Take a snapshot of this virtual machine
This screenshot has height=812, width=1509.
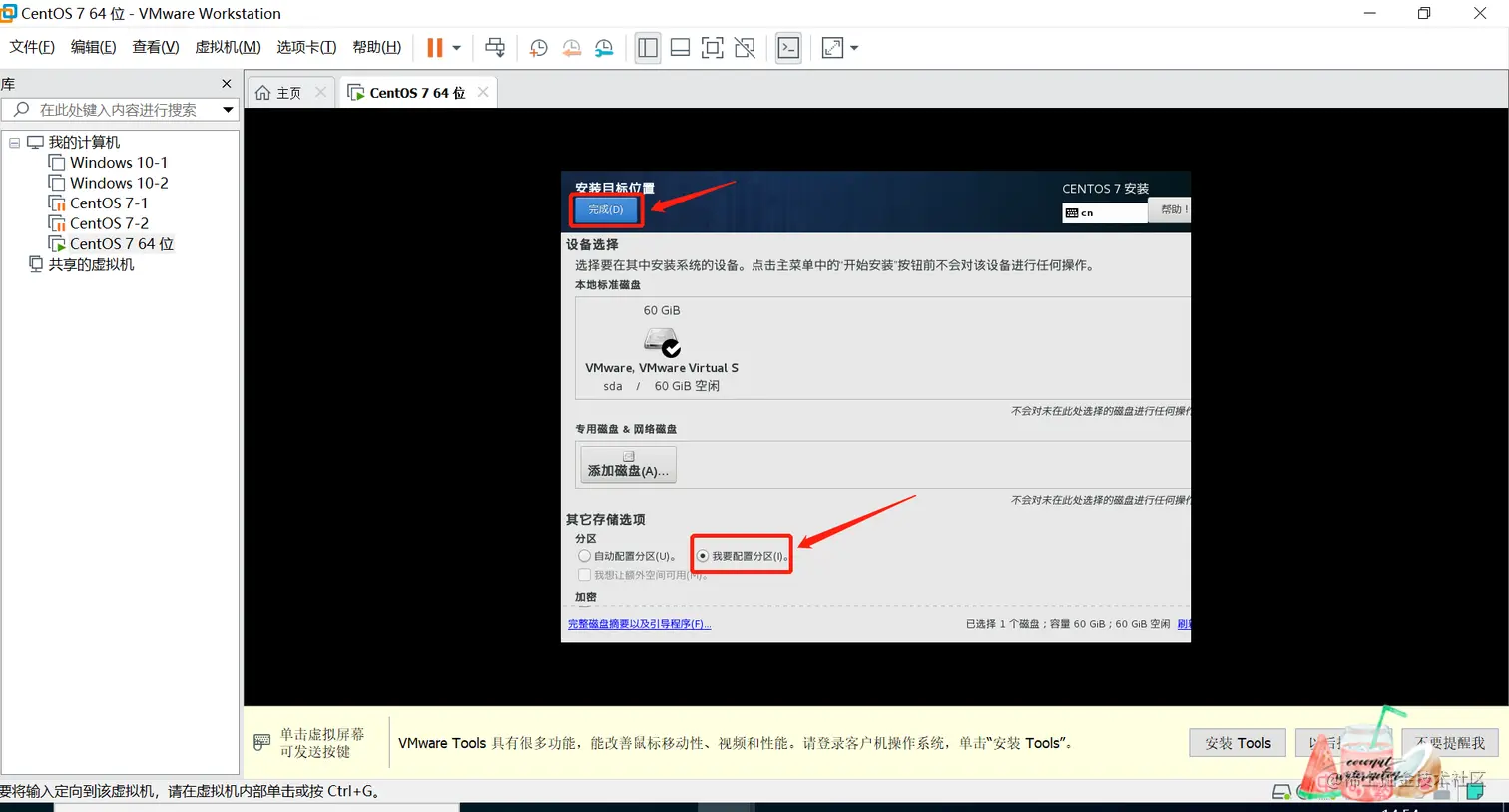(x=538, y=47)
